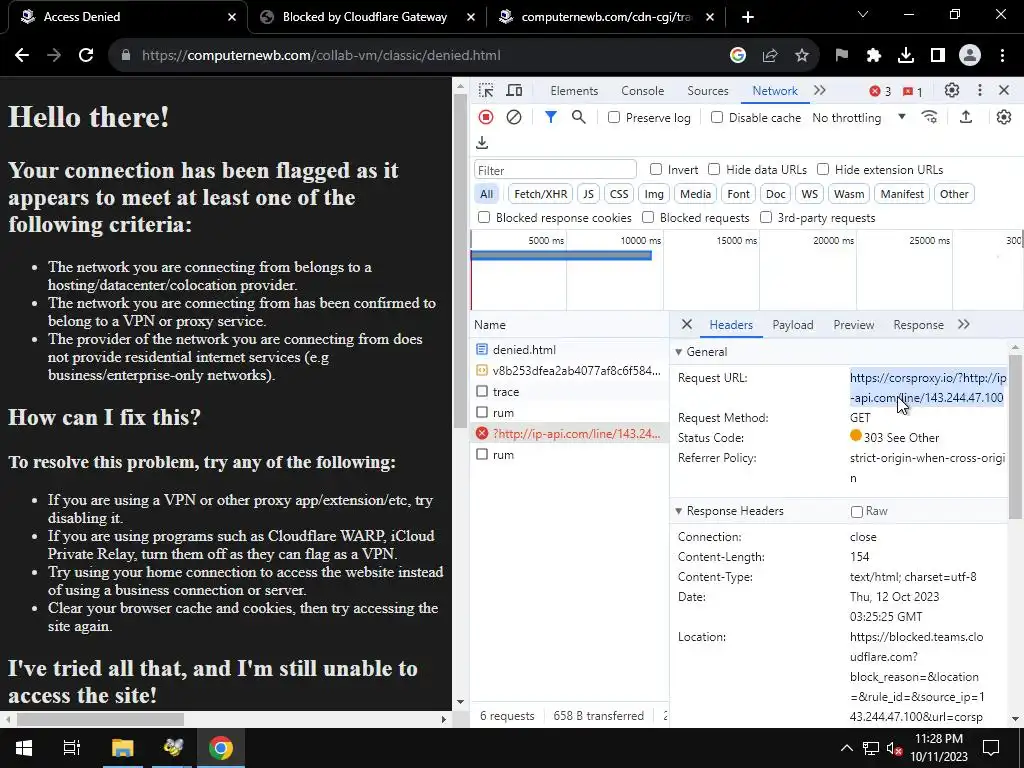Close the DevTools panel

[1004, 90]
